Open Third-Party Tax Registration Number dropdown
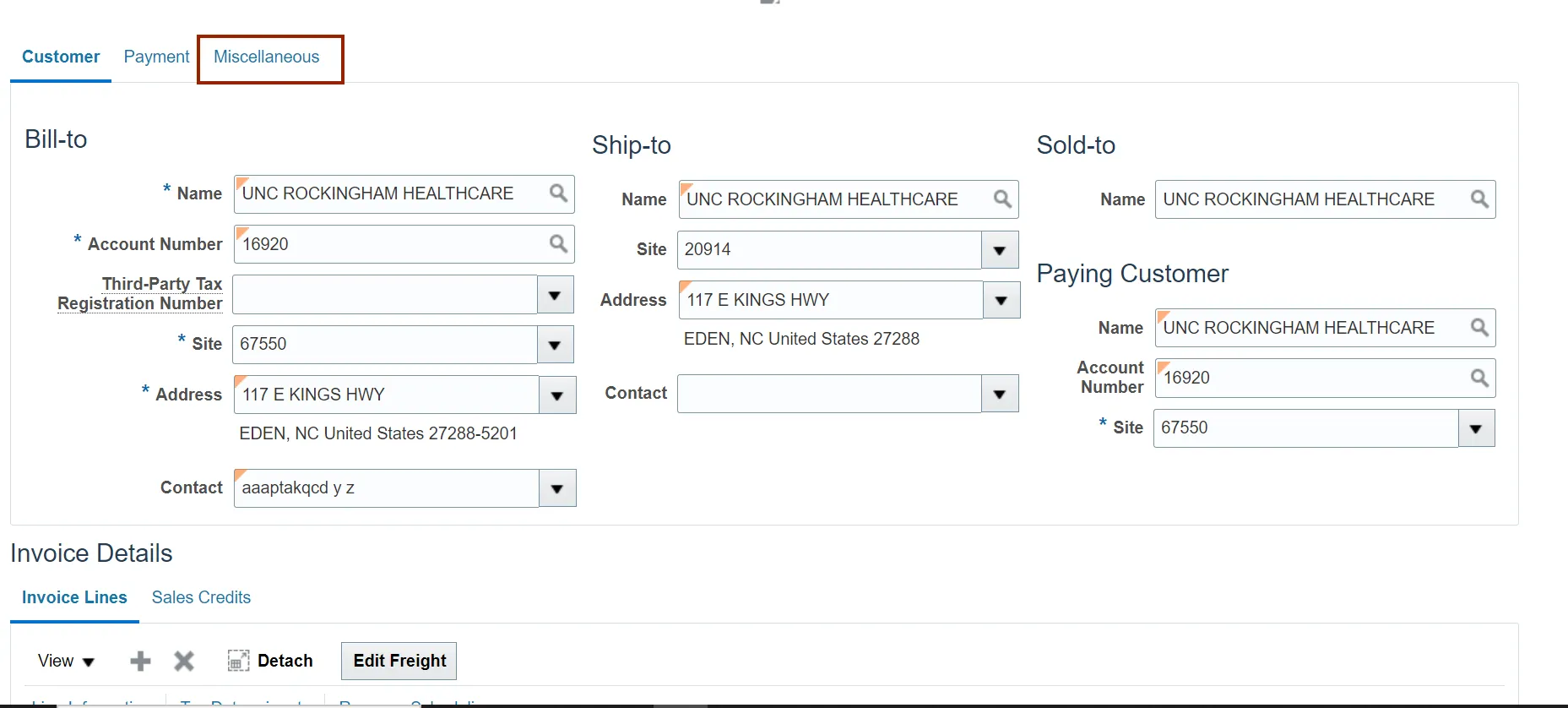The image size is (1568, 708). 556,295
